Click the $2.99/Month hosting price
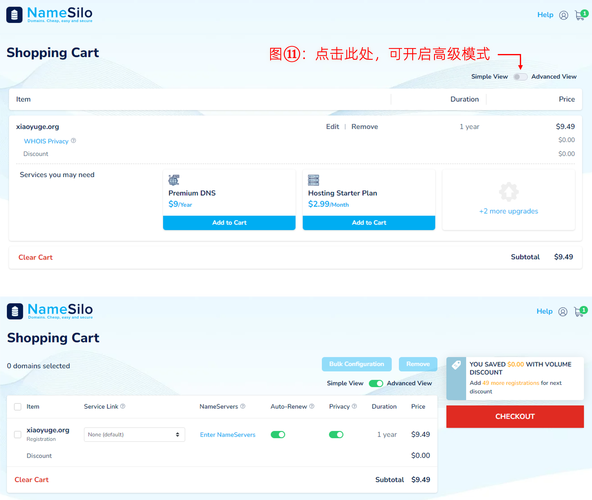The image size is (592, 500). [328, 204]
